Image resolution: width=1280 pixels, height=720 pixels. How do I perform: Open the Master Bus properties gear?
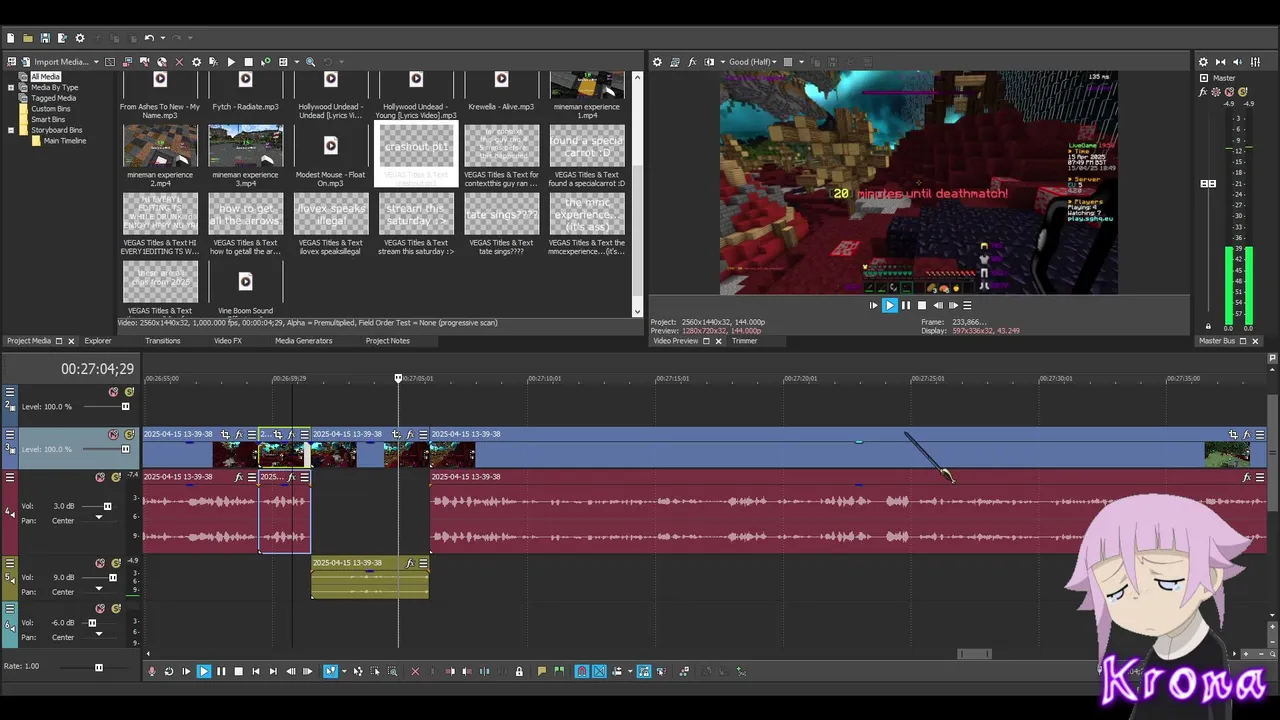point(1203,62)
